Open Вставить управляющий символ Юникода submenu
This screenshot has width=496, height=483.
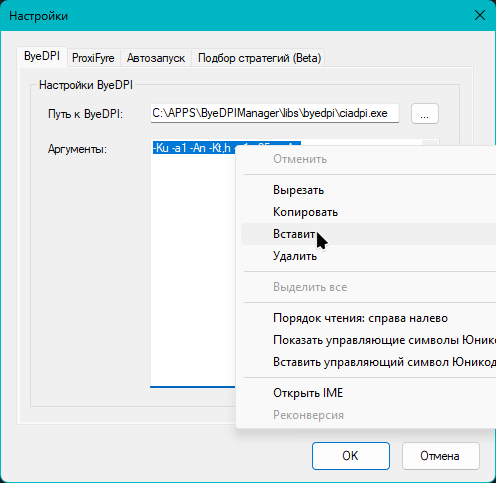368,362
